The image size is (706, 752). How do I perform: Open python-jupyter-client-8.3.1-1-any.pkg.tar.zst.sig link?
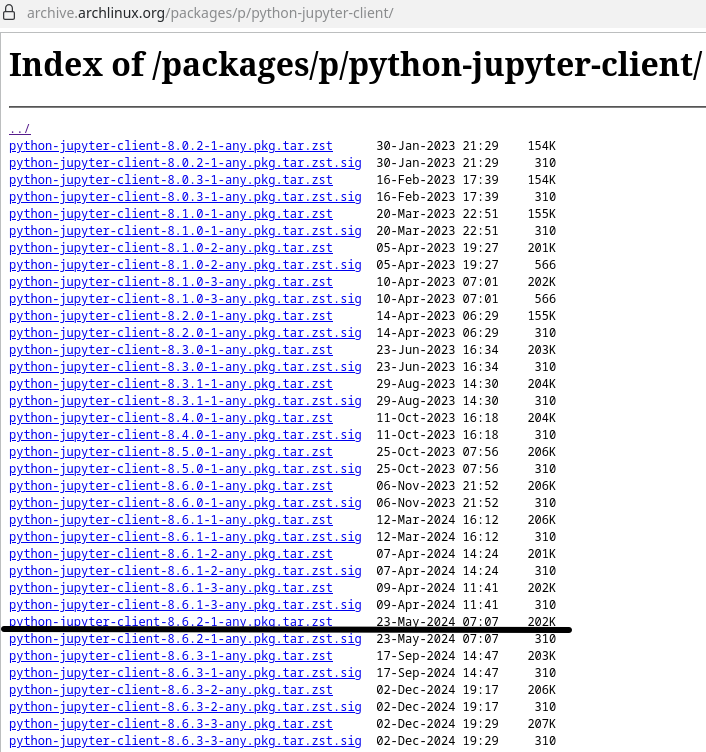(x=185, y=401)
